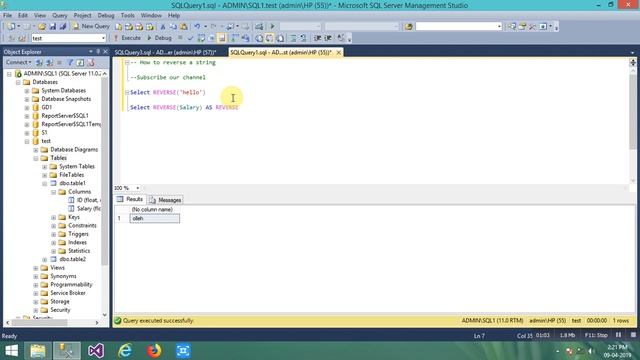Click the olleh result cell
Screen dimensions: 640x360
[x=155, y=218]
